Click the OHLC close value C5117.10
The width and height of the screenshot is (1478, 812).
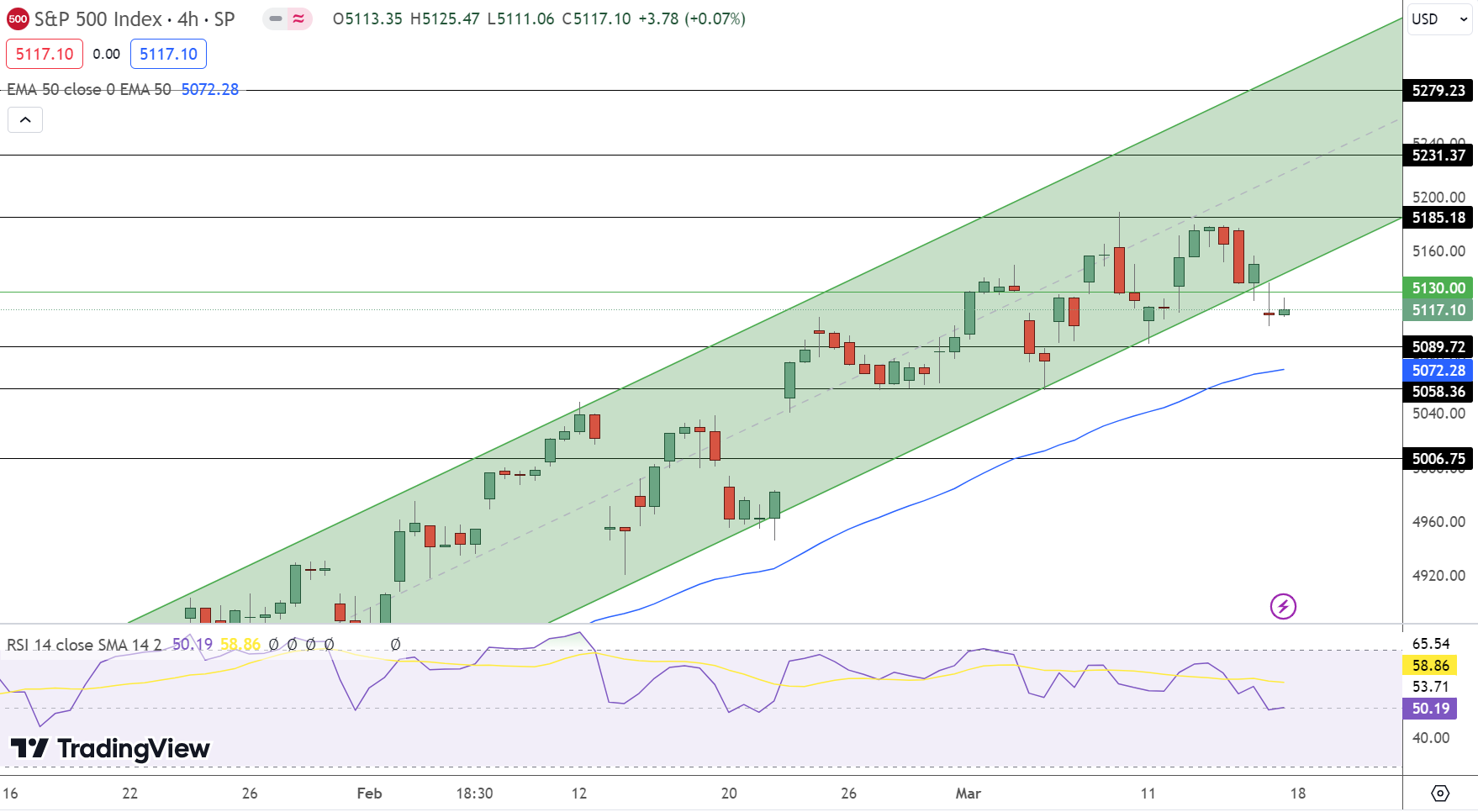[596, 18]
